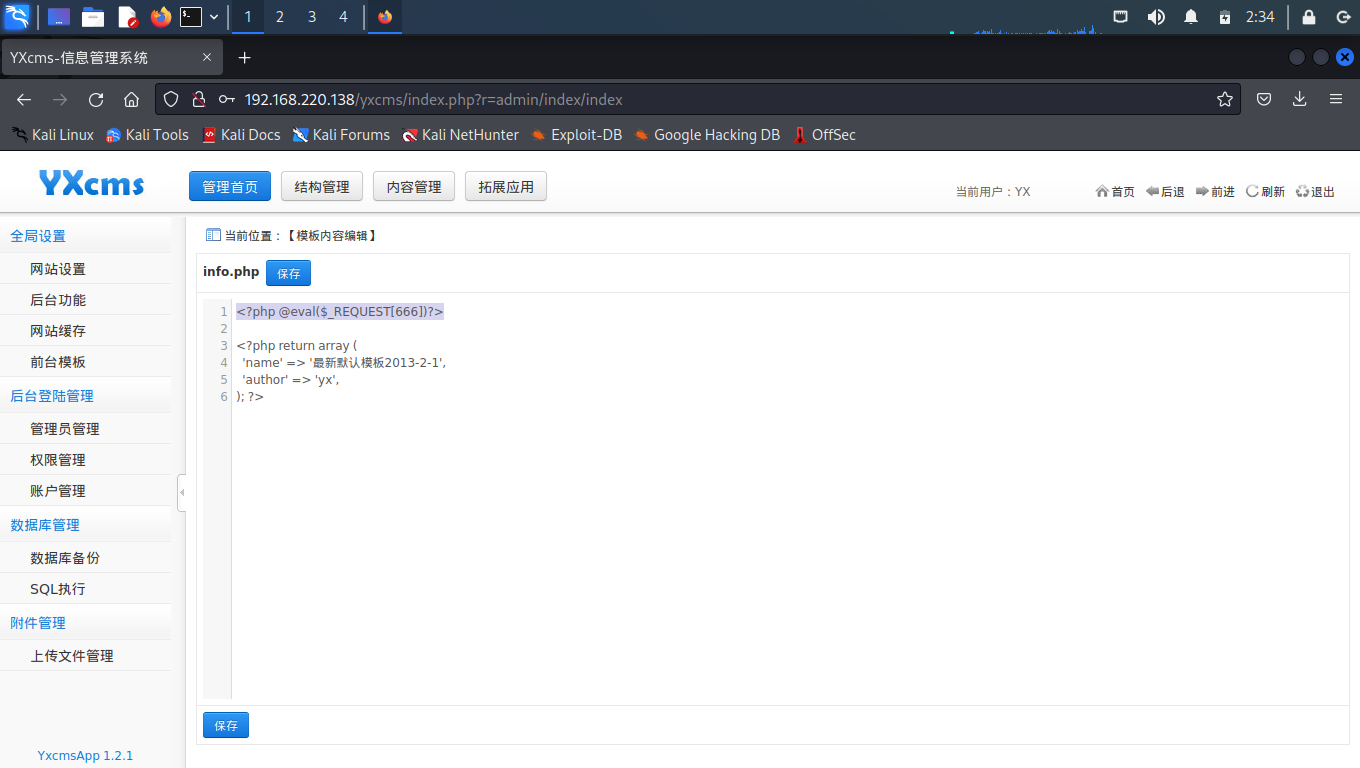
Task: Select the YXcms browser tab
Action: point(112,58)
